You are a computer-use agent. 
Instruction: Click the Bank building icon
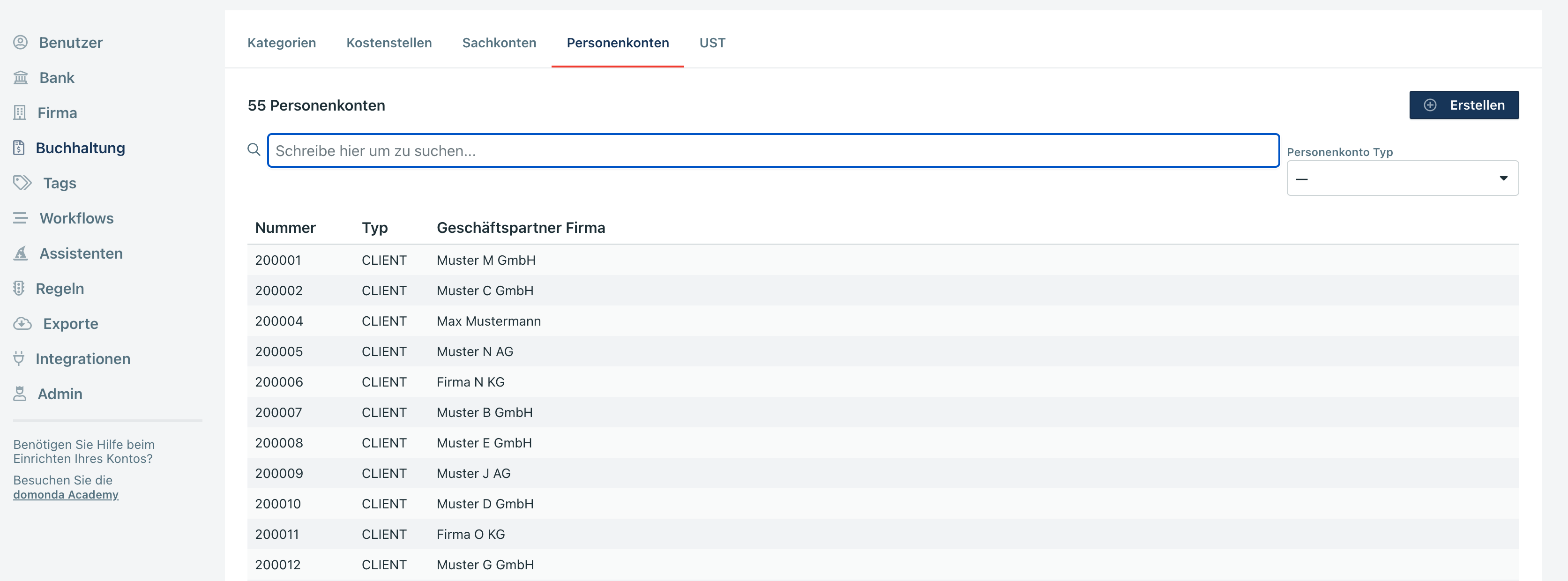(21, 78)
